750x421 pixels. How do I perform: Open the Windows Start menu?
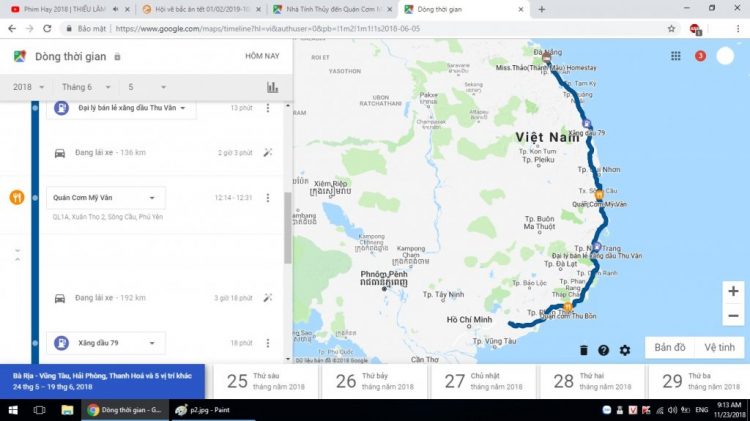pyautogui.click(x=13, y=410)
